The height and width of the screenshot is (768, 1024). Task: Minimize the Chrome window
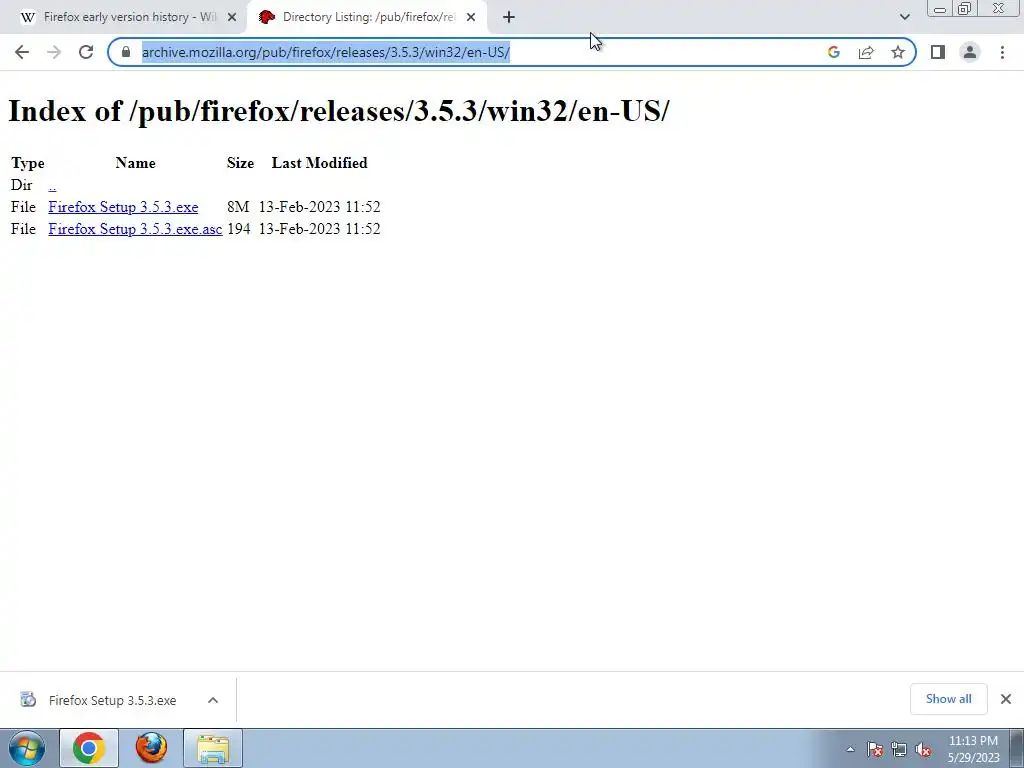(940, 9)
